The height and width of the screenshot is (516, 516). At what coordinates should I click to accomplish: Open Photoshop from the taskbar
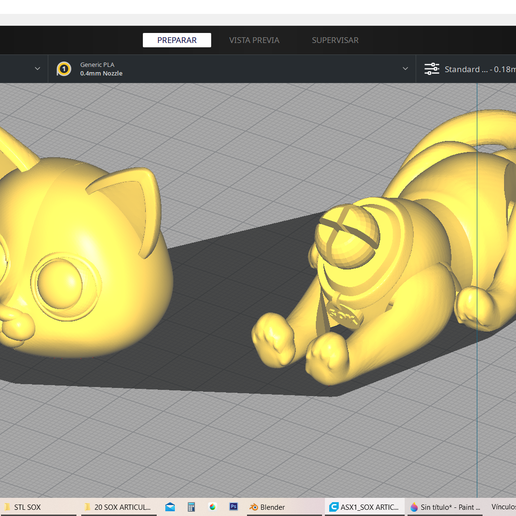coord(234,507)
